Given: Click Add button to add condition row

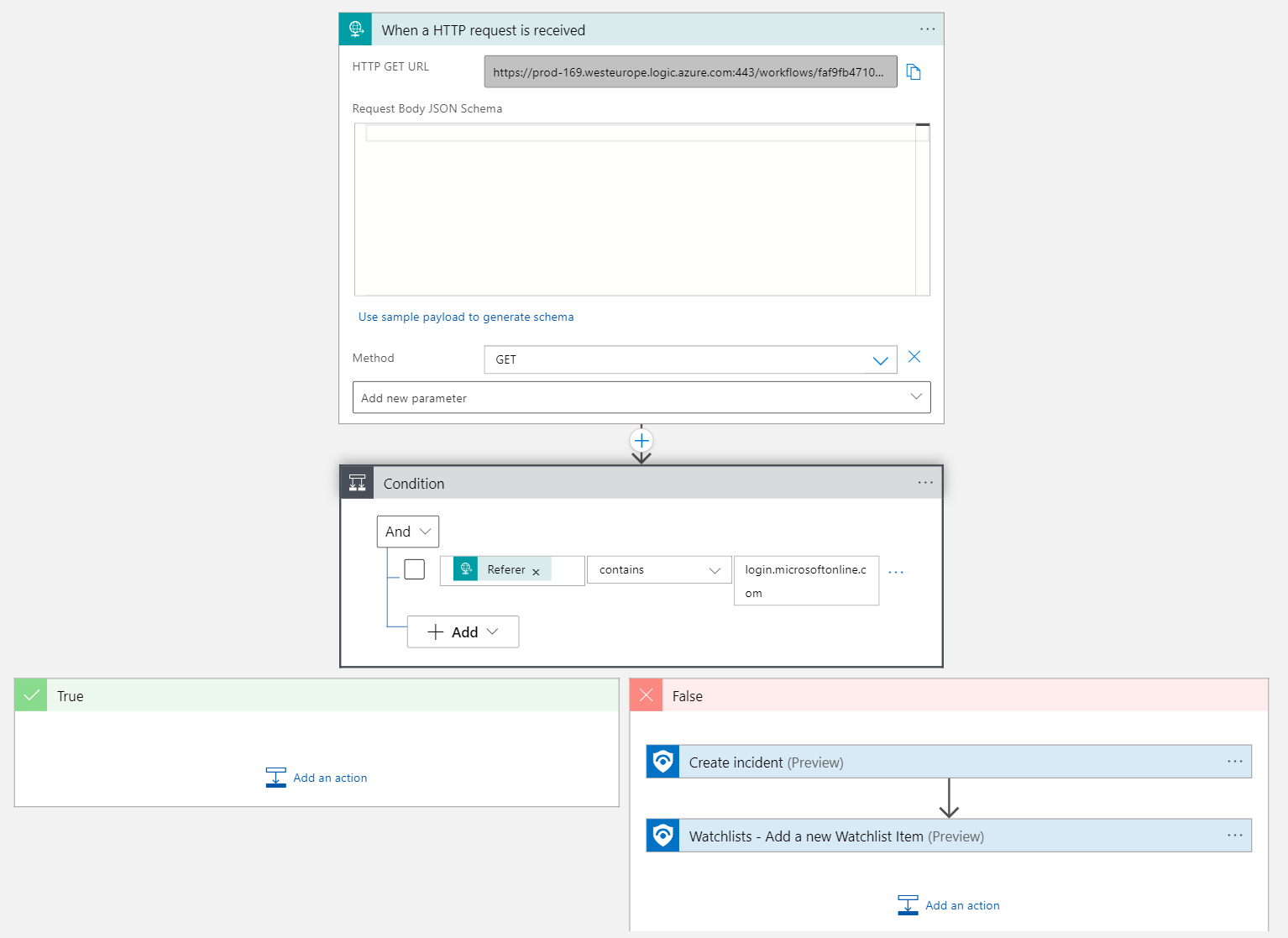Looking at the screenshot, I should point(463,632).
